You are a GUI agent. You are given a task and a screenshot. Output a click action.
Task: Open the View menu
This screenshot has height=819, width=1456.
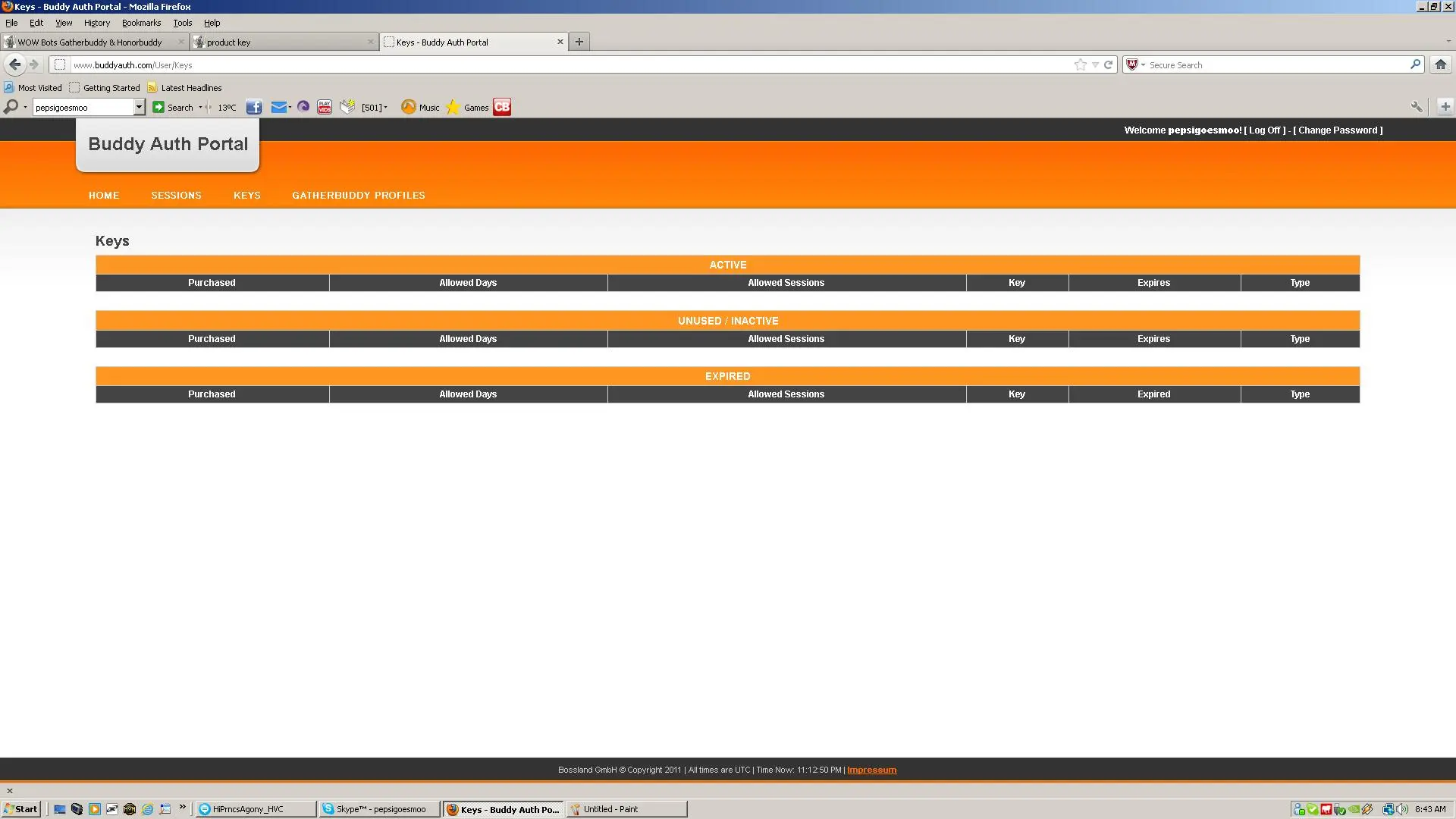tap(64, 23)
